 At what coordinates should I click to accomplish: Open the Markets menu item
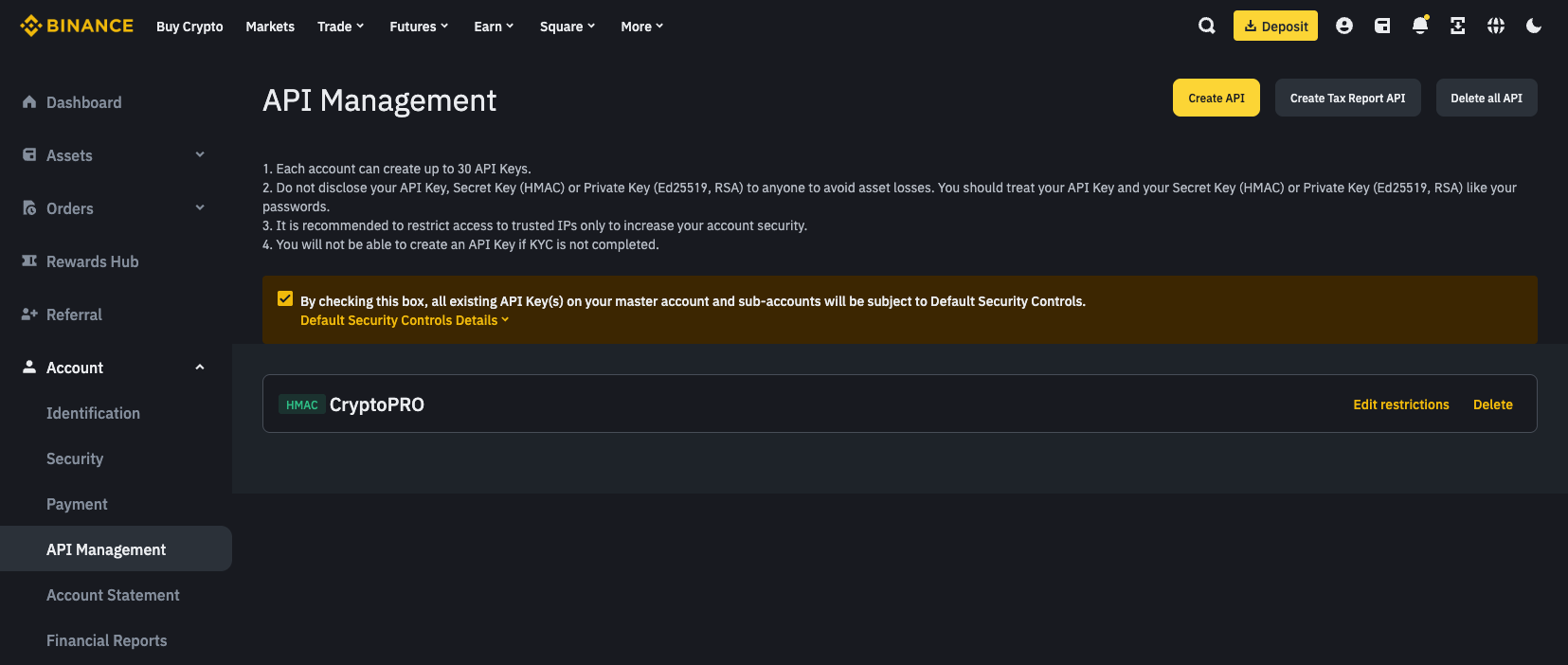tap(270, 27)
